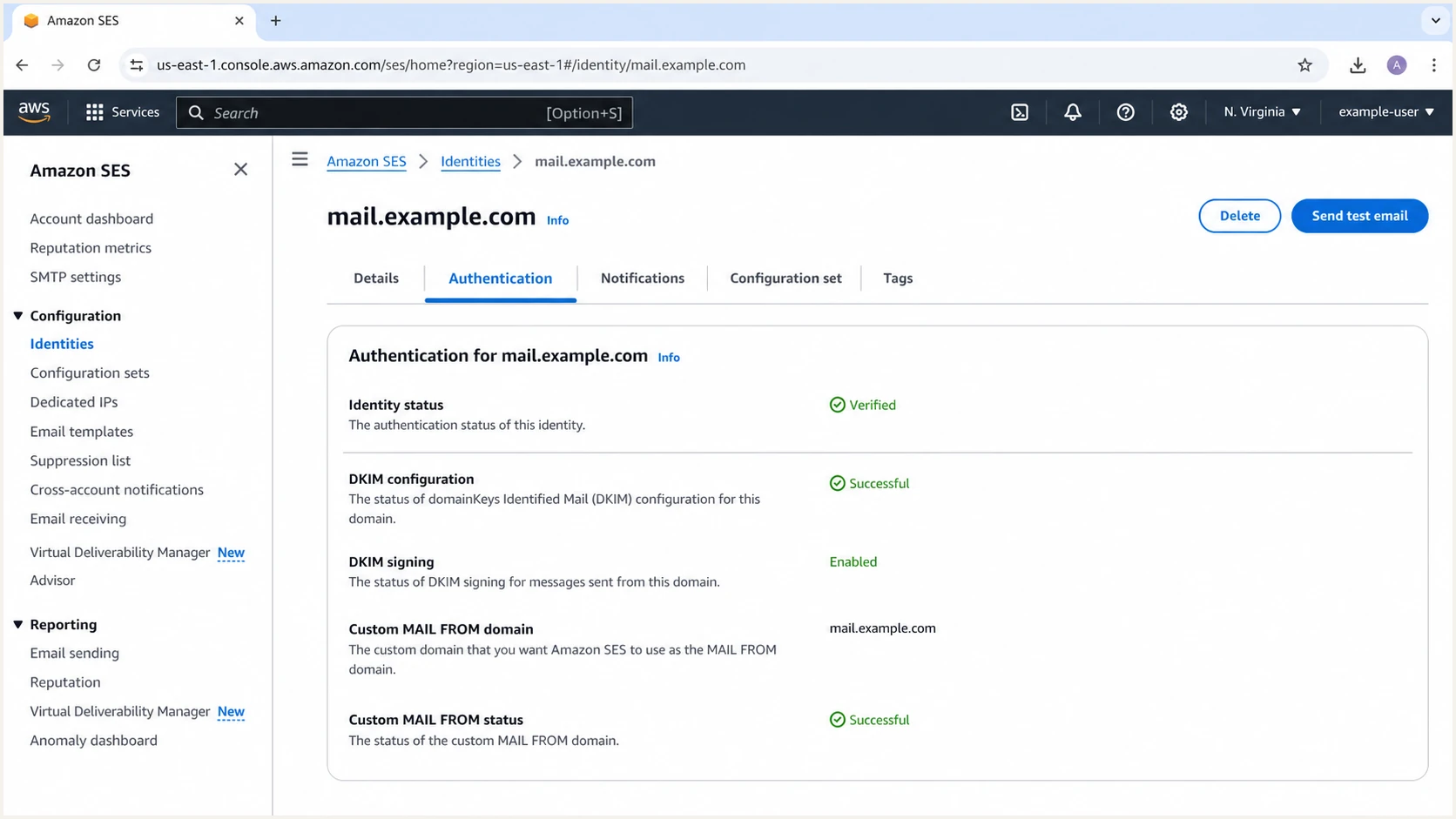Open the help question mark icon
The height and width of the screenshot is (819, 1456).
click(x=1126, y=112)
